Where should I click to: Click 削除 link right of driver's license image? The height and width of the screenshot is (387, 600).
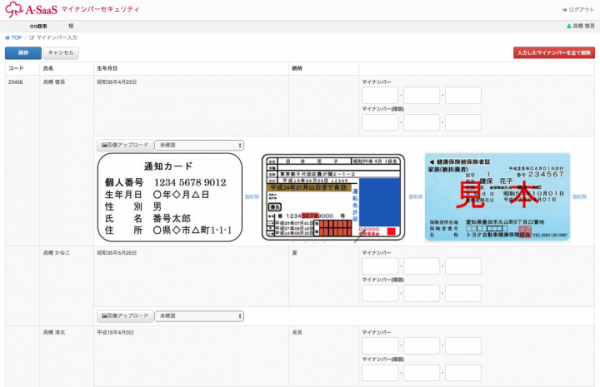tap(416, 197)
